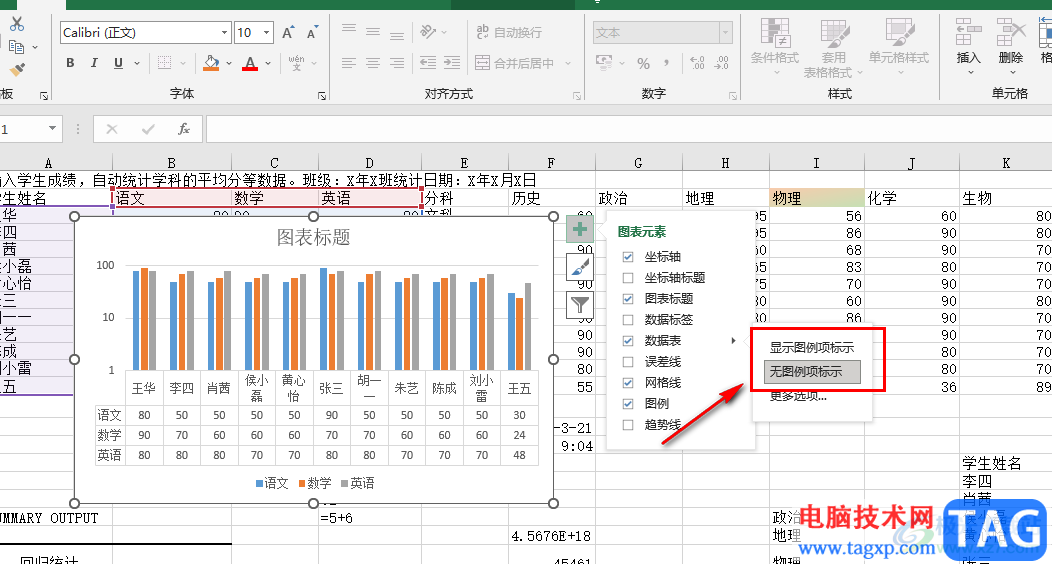
Task: Open 单元格样式 cell styles
Action: pos(899,46)
